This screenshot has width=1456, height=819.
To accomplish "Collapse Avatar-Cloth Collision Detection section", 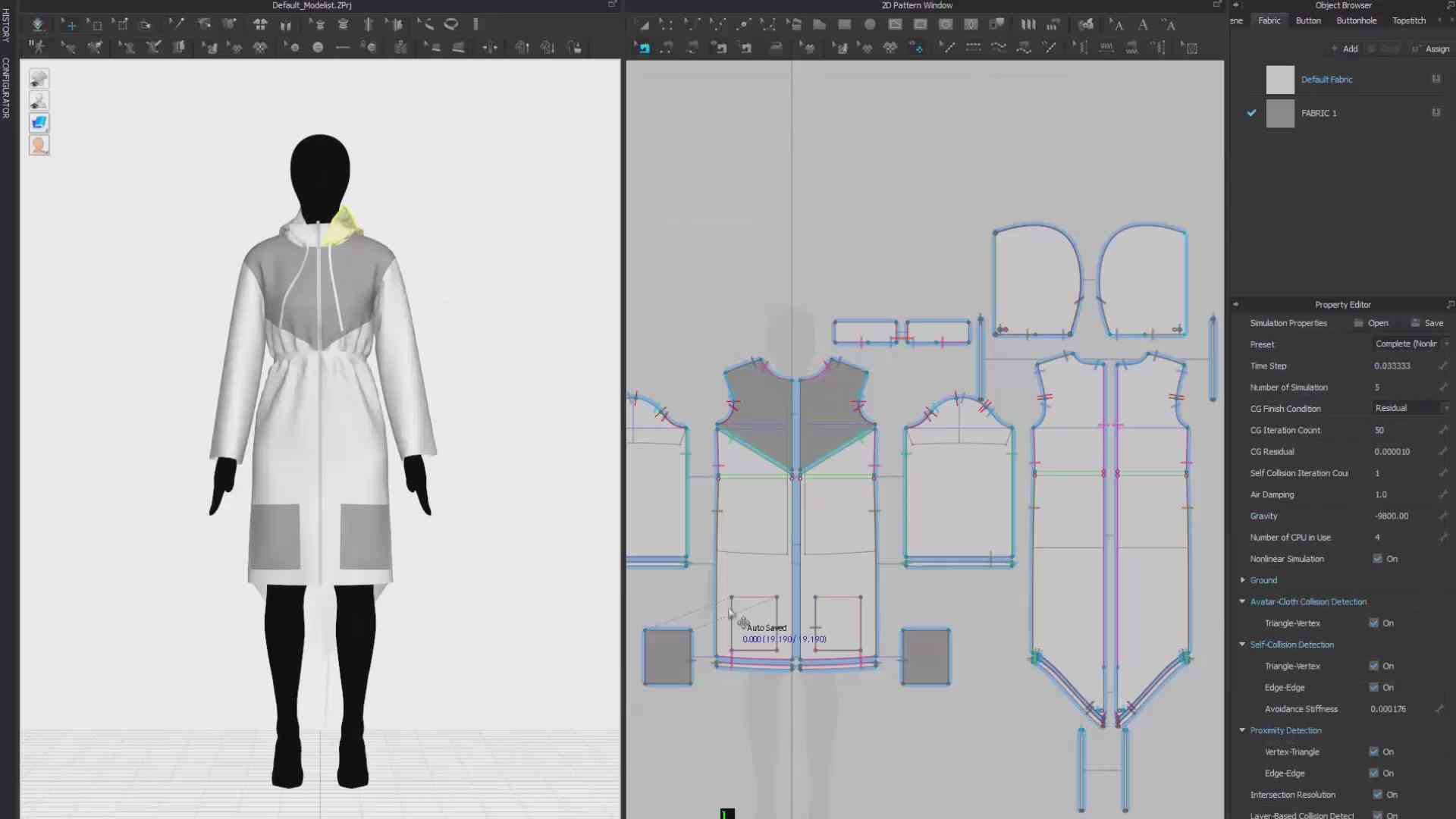I will click(1242, 601).
